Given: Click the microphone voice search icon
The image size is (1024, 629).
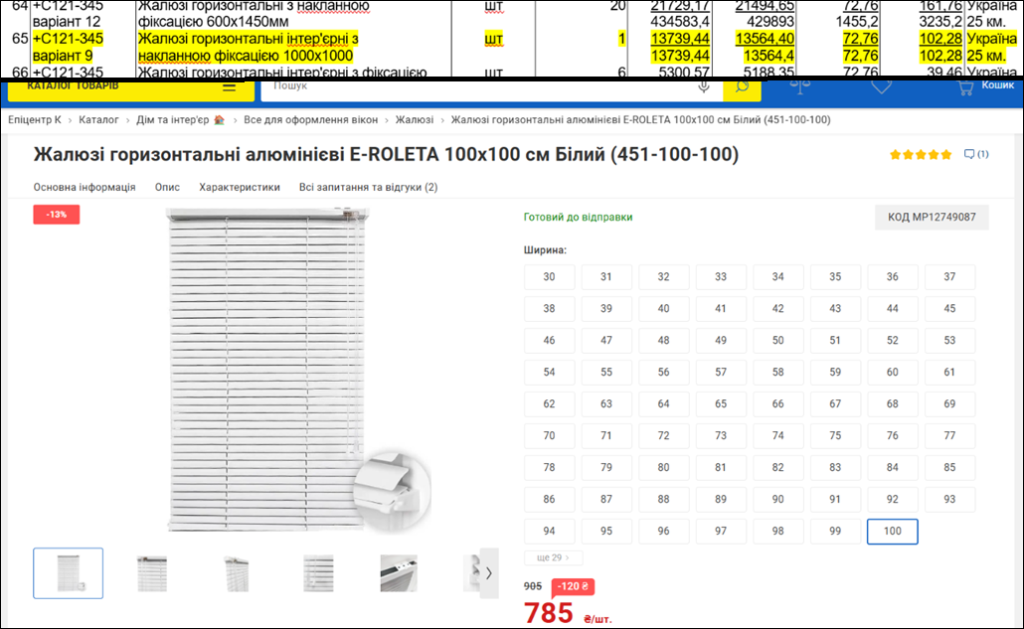Looking at the screenshot, I should (703, 87).
